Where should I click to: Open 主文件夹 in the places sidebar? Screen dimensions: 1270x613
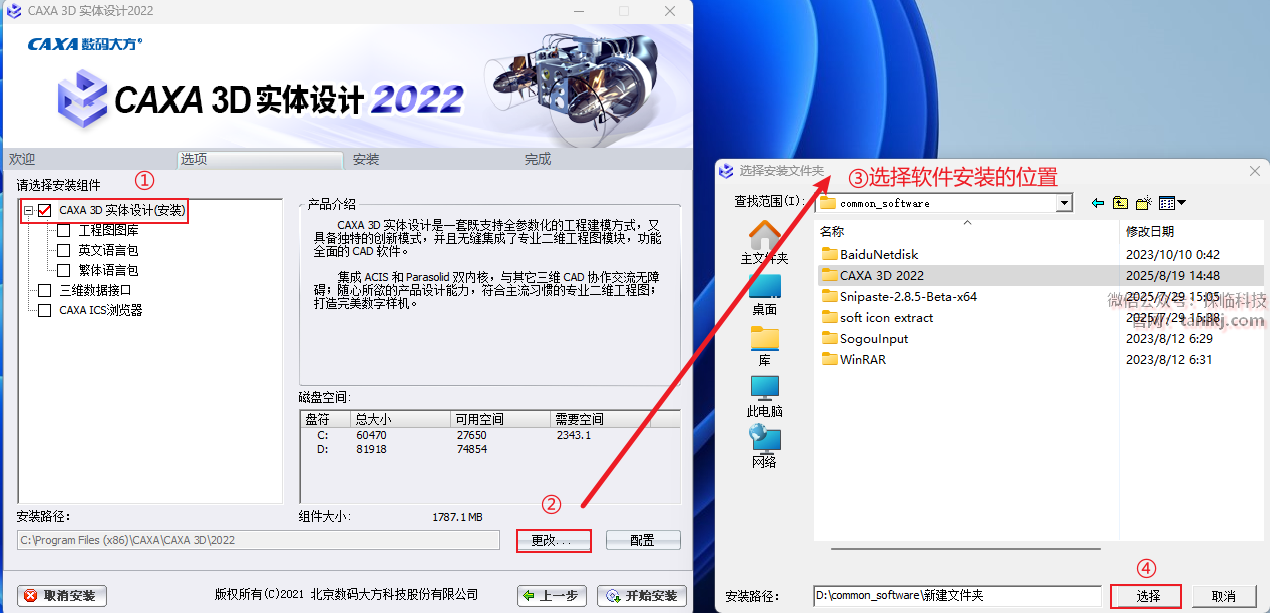coord(765,244)
